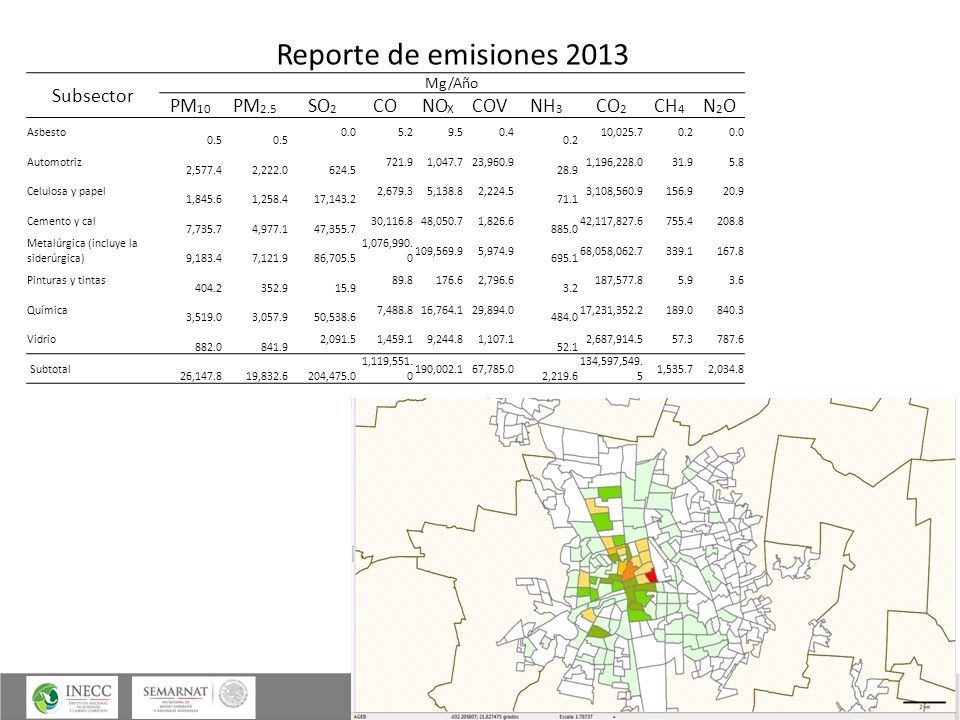Click the title Reporte de emisiones 2013
960x720 pixels.
(x=452, y=54)
